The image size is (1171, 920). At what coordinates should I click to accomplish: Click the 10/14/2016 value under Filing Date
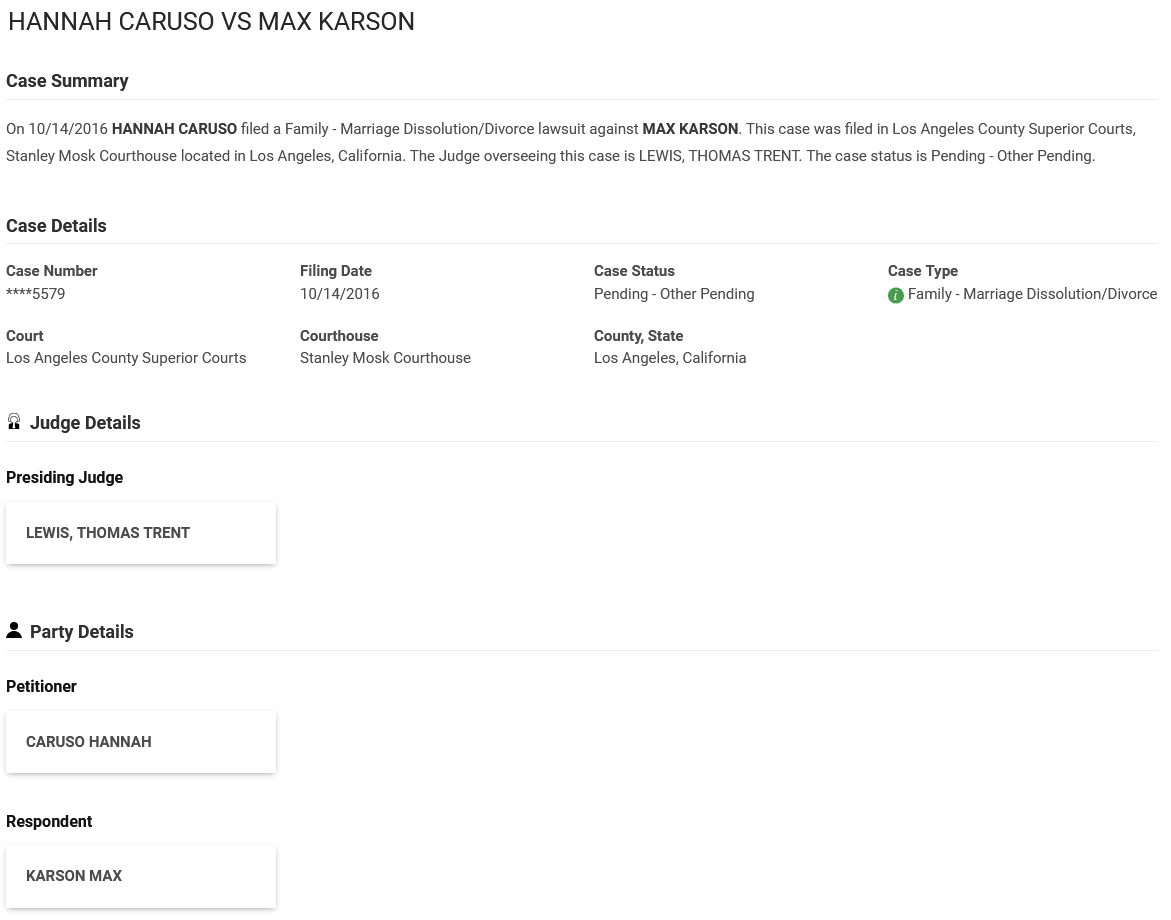coord(340,294)
